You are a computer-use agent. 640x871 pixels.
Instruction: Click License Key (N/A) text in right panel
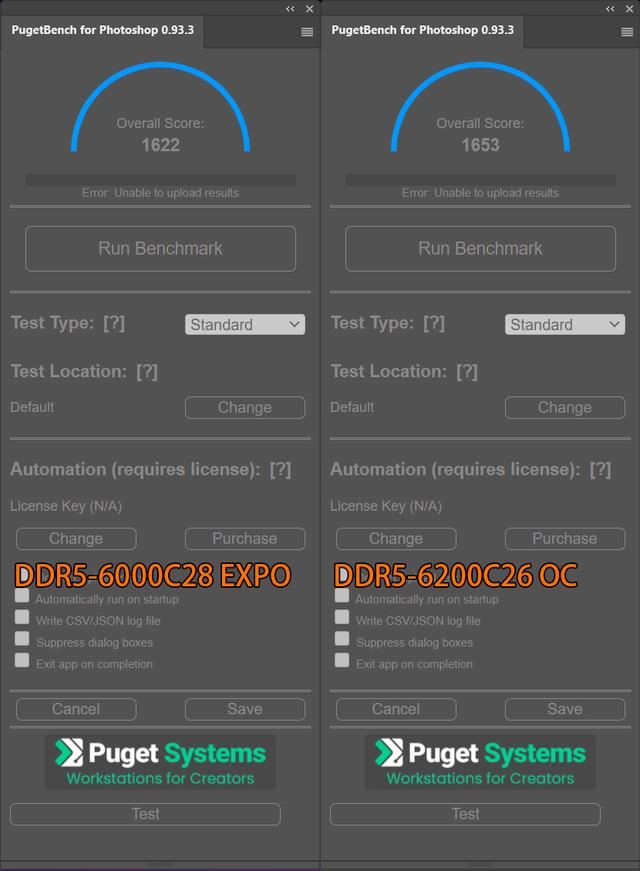(x=386, y=506)
